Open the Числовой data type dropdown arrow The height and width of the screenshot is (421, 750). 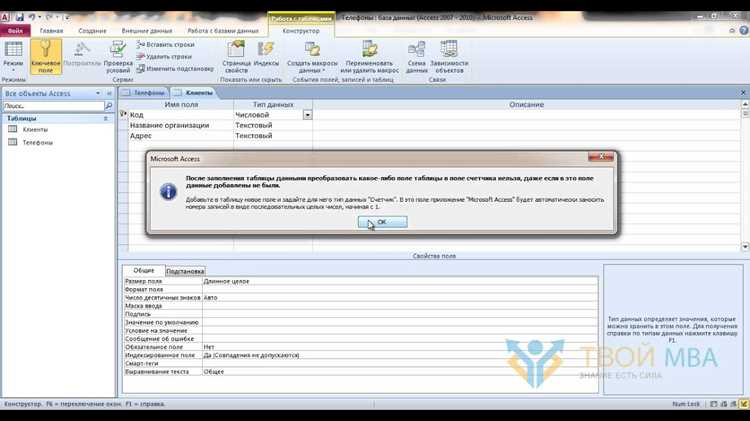pyautogui.click(x=308, y=115)
